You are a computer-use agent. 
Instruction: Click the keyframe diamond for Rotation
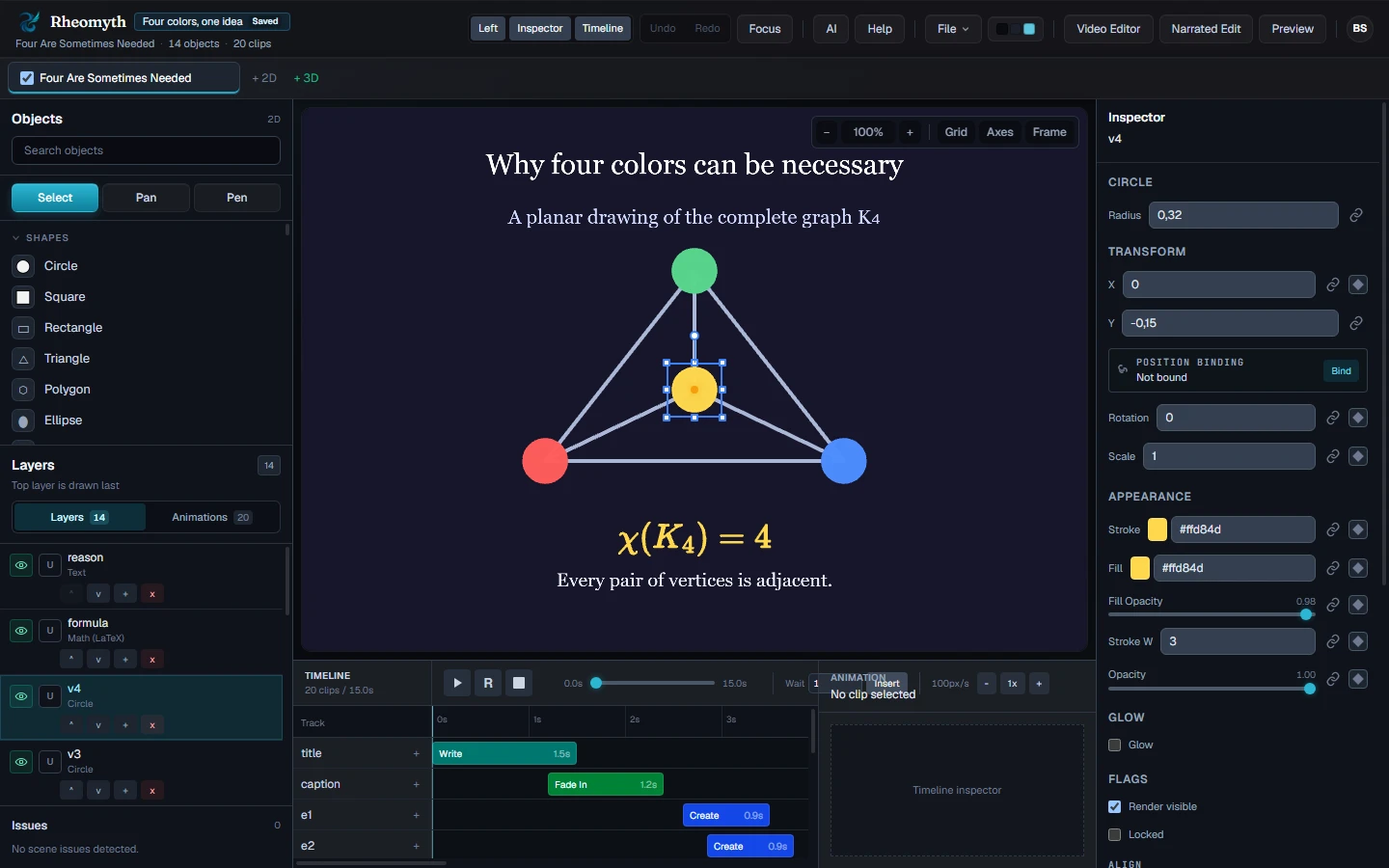coord(1358,418)
